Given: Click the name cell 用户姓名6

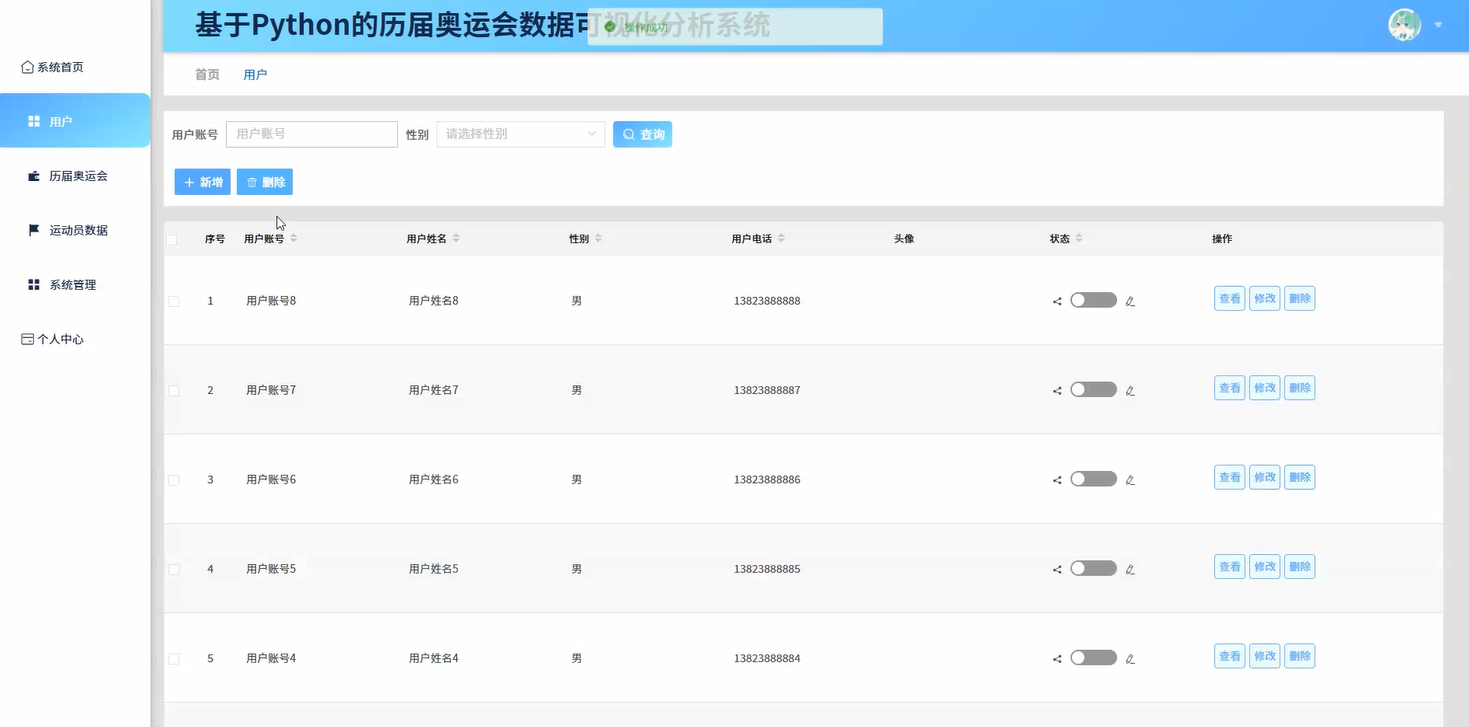Looking at the screenshot, I should [433, 480].
